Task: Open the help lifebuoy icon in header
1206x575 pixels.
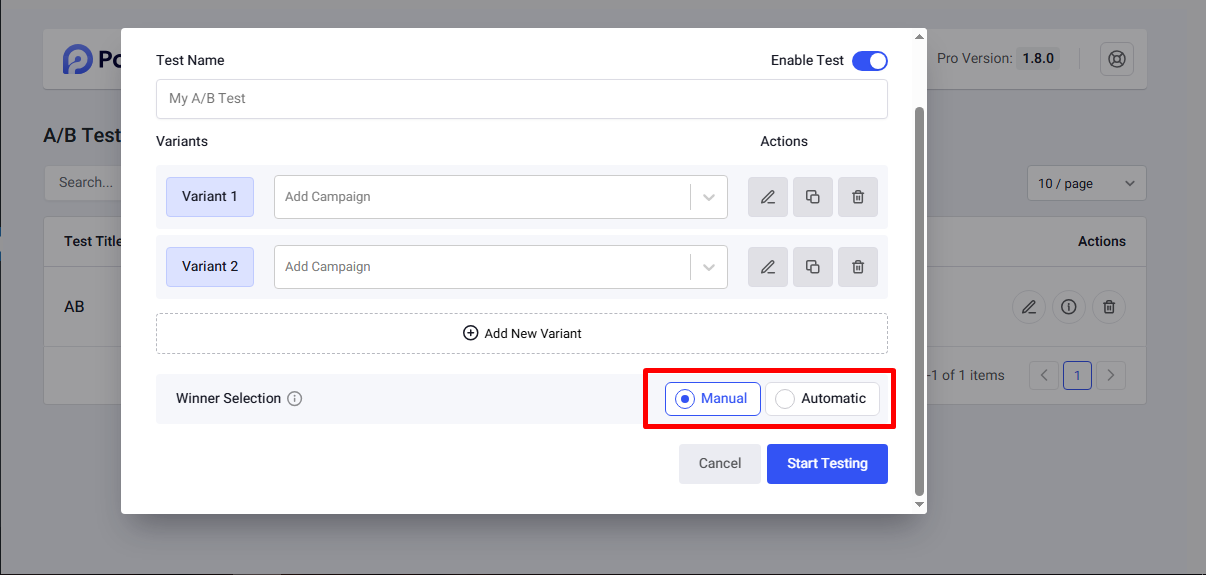Action: pyautogui.click(x=1117, y=59)
